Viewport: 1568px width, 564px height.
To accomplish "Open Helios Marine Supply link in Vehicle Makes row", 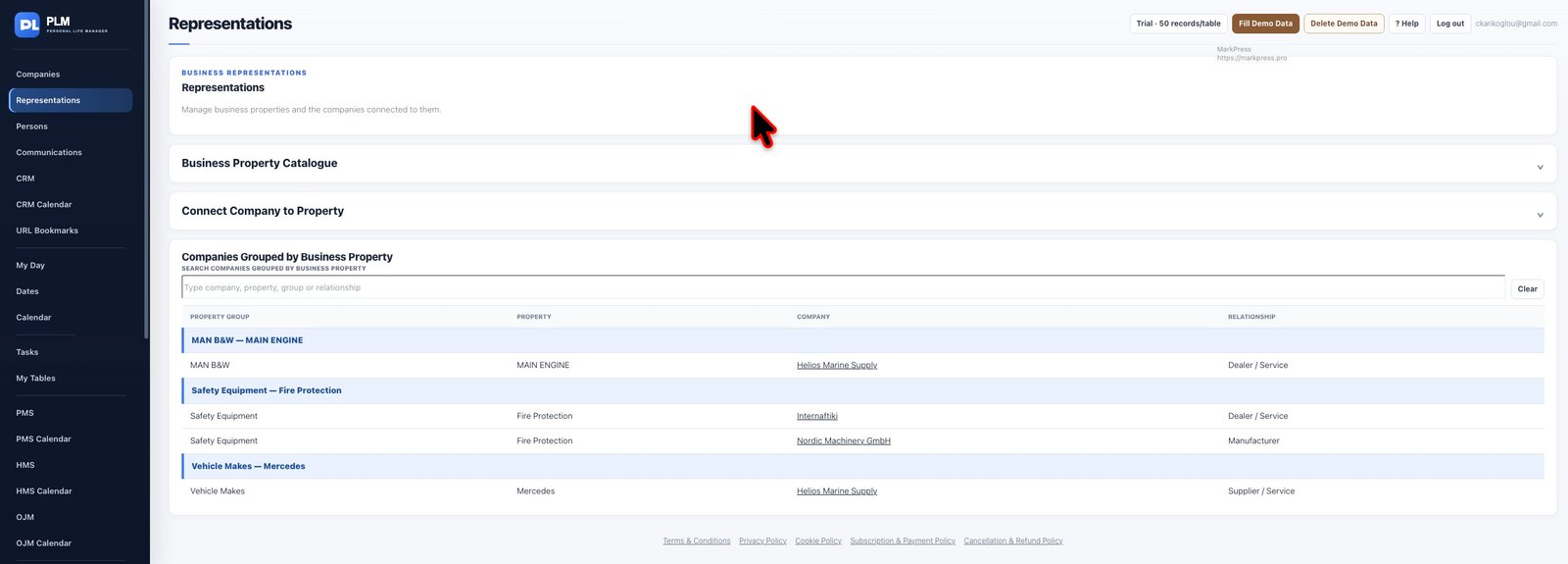I will [837, 491].
